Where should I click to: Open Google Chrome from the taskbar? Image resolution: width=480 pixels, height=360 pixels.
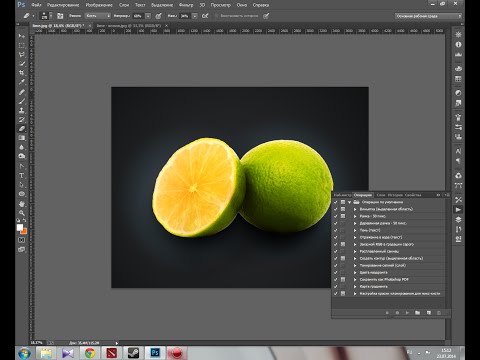pos(89,353)
